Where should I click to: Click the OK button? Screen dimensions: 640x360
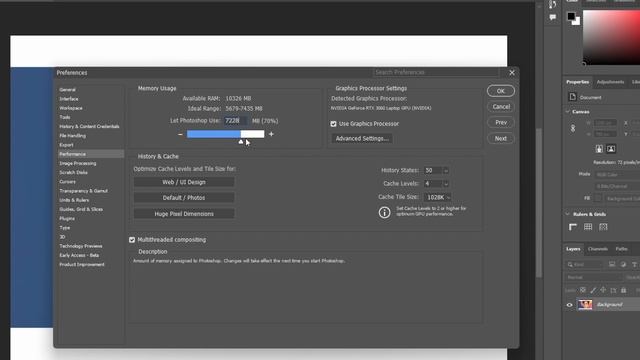pyautogui.click(x=500, y=91)
